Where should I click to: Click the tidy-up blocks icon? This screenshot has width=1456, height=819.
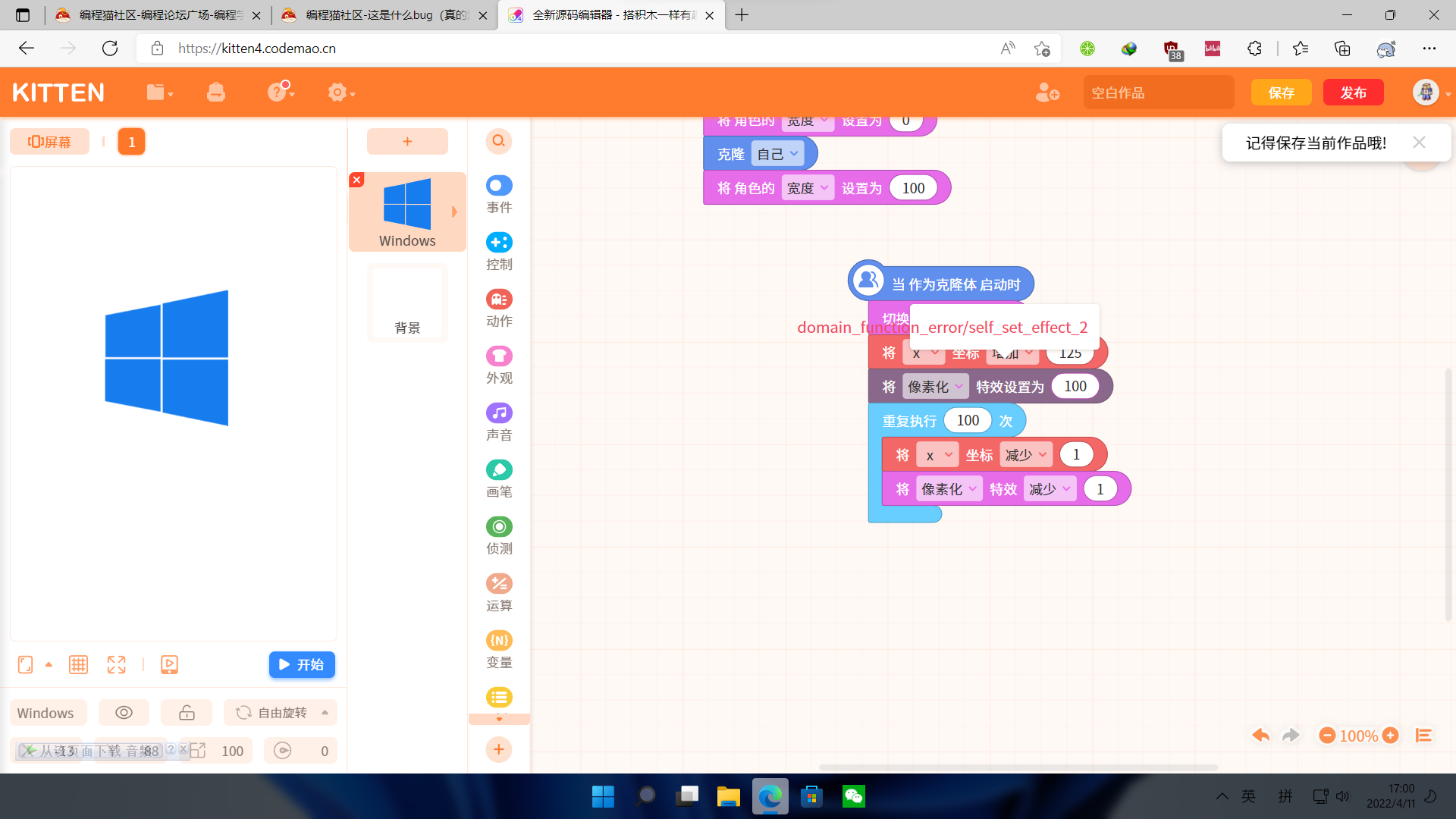click(1423, 736)
